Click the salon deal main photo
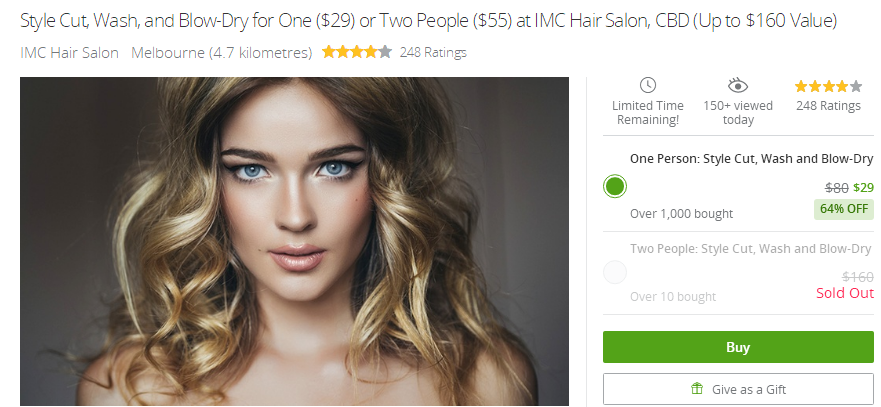Viewport: 881px width, 407px height. click(294, 241)
